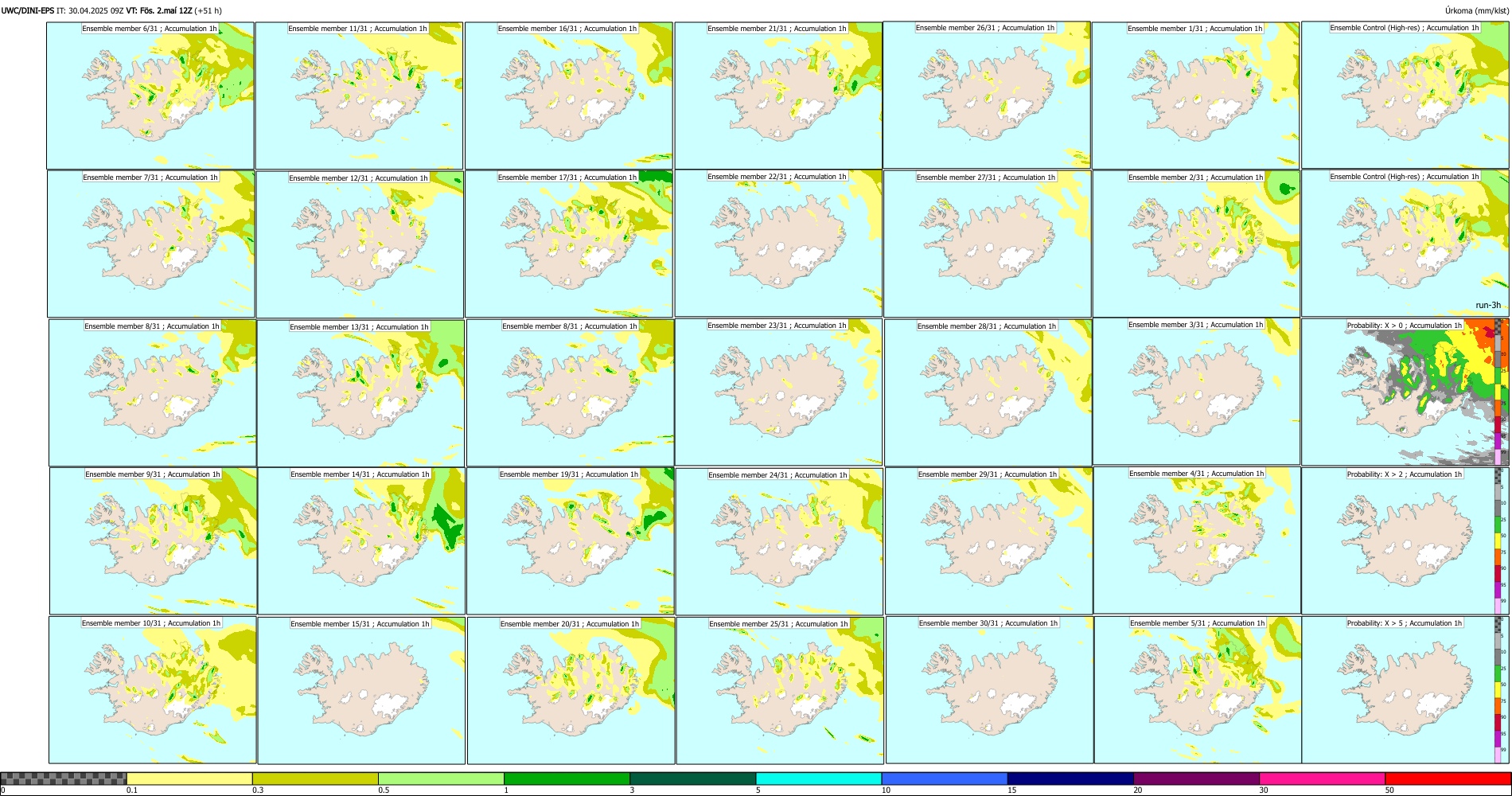Image resolution: width=1512 pixels, height=796 pixels.
Task: Select the Ensemble member 12/31 map
Action: 360,245
